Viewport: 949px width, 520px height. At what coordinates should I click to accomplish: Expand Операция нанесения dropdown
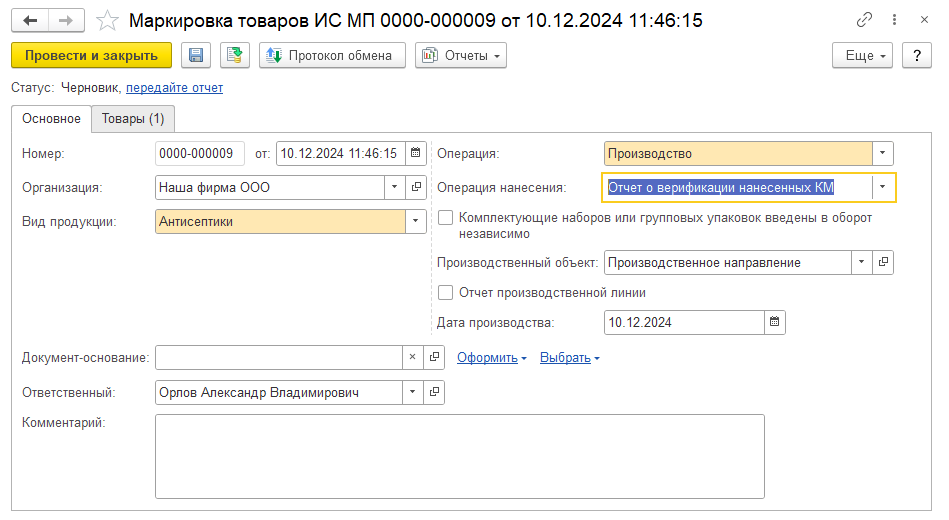[x=882, y=188]
